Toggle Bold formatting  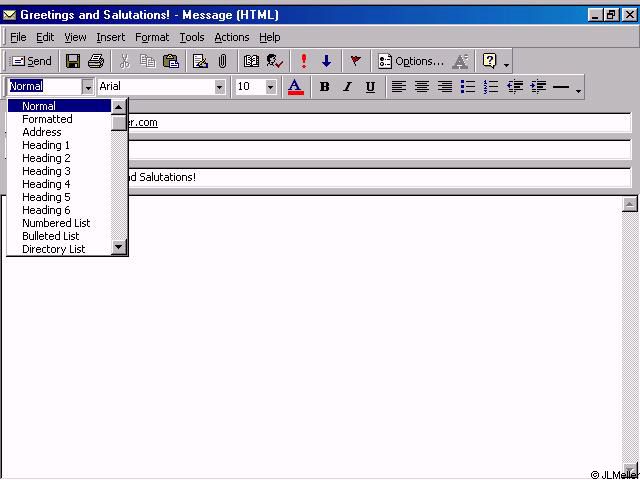[324, 87]
